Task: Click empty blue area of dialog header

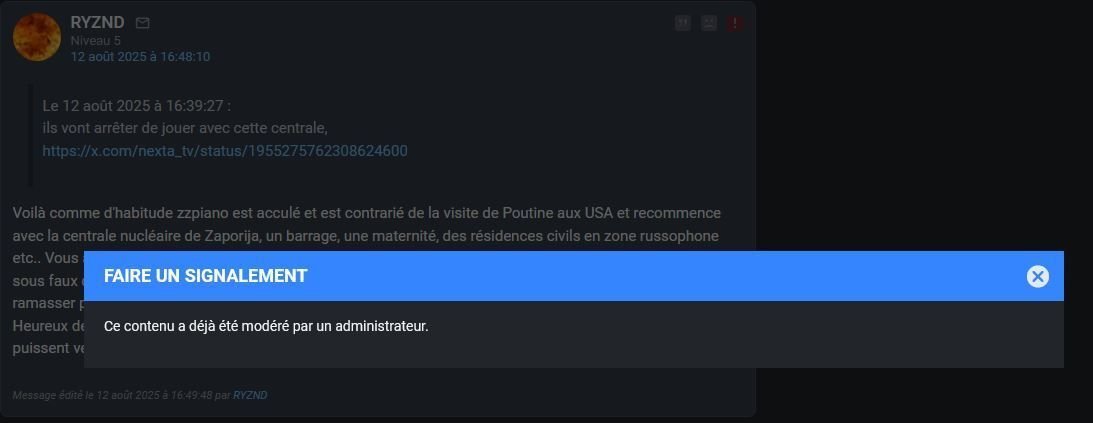Action: click(x=662, y=276)
